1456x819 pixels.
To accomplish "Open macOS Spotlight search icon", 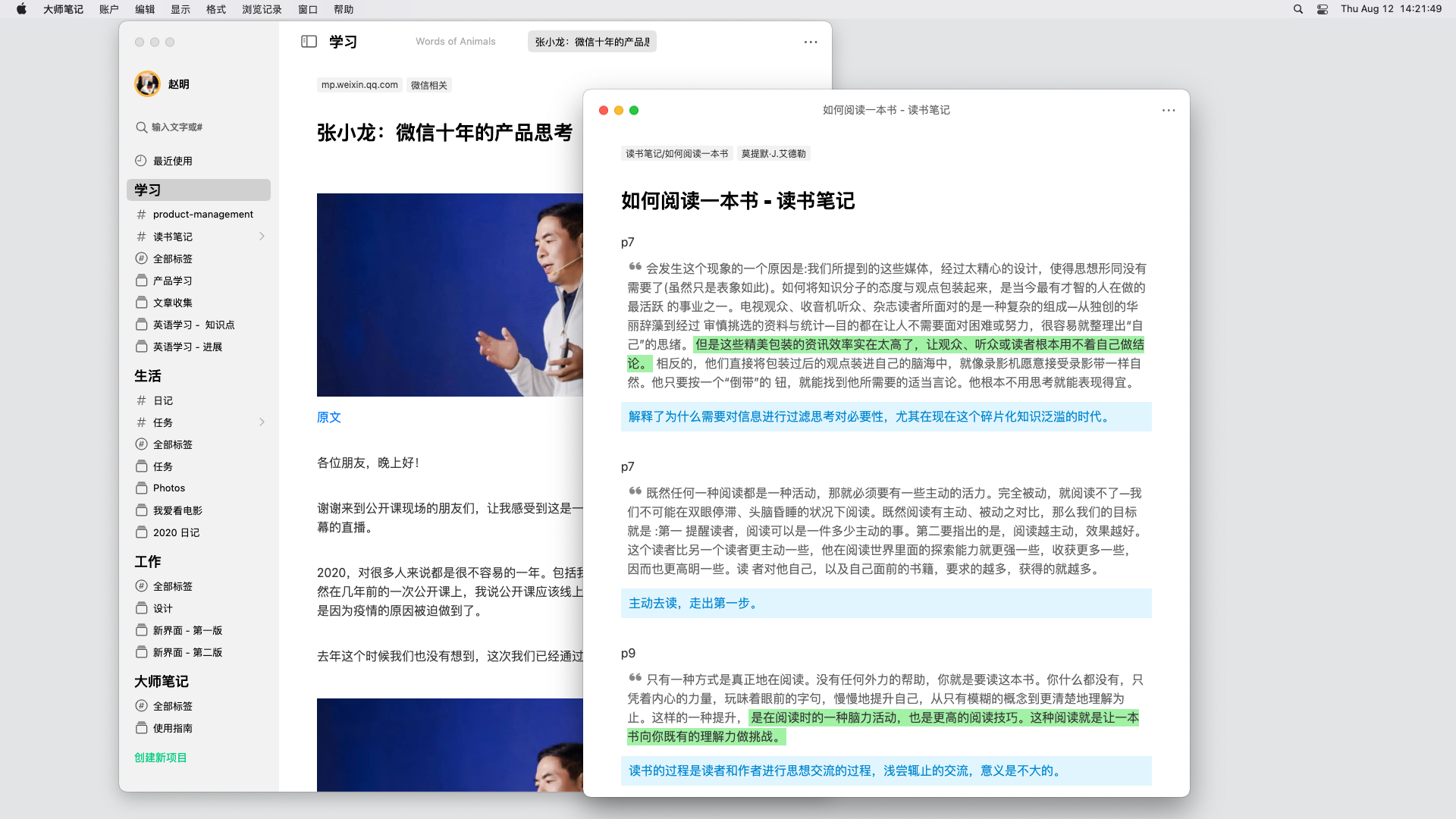I will point(1298,9).
